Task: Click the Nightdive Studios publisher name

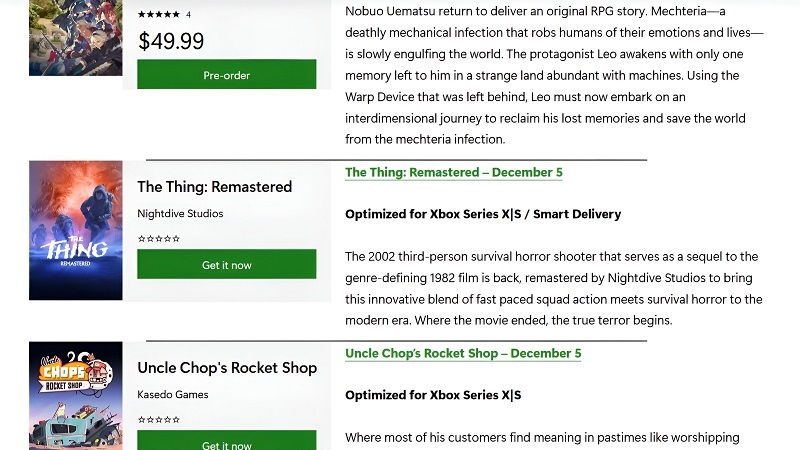Action: coord(180,214)
